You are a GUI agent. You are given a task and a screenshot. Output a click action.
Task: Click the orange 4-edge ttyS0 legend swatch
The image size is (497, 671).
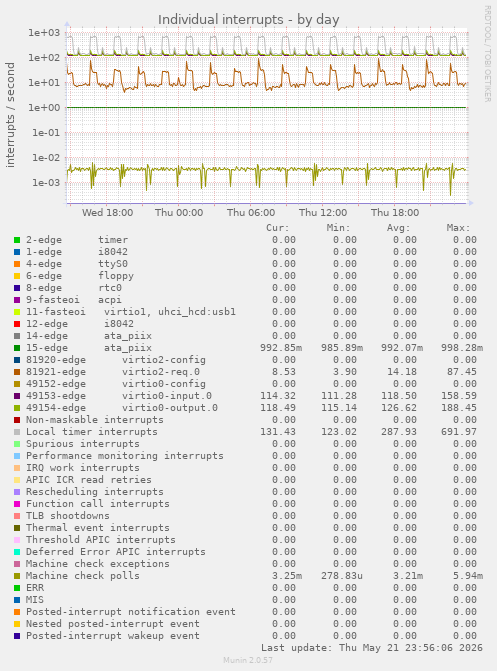[x=17, y=264]
